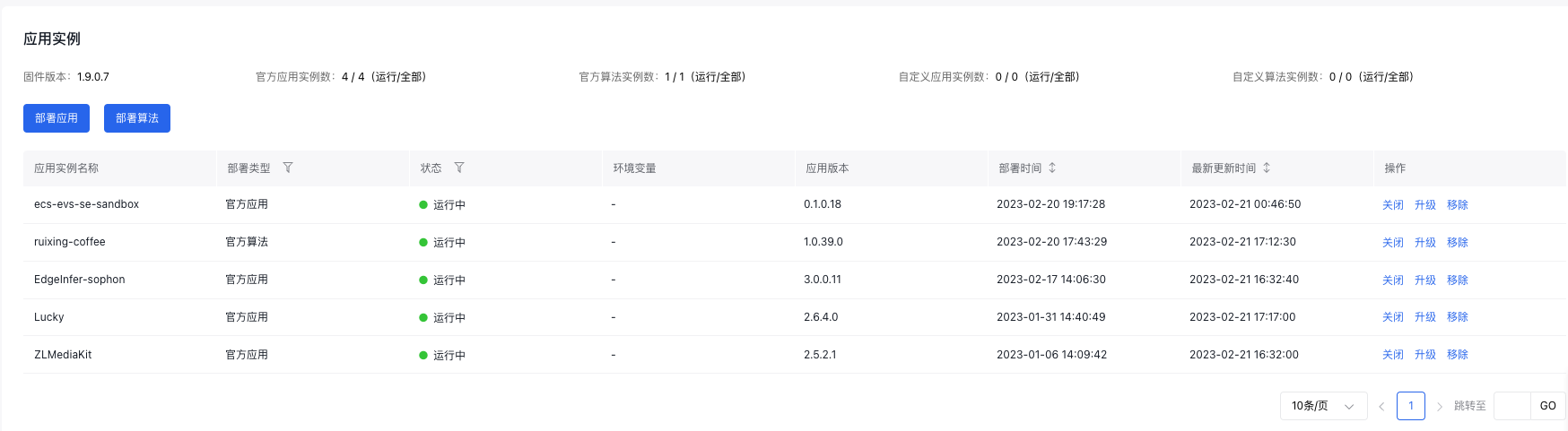
Task: Go to previous page arrow
Action: [1381, 406]
